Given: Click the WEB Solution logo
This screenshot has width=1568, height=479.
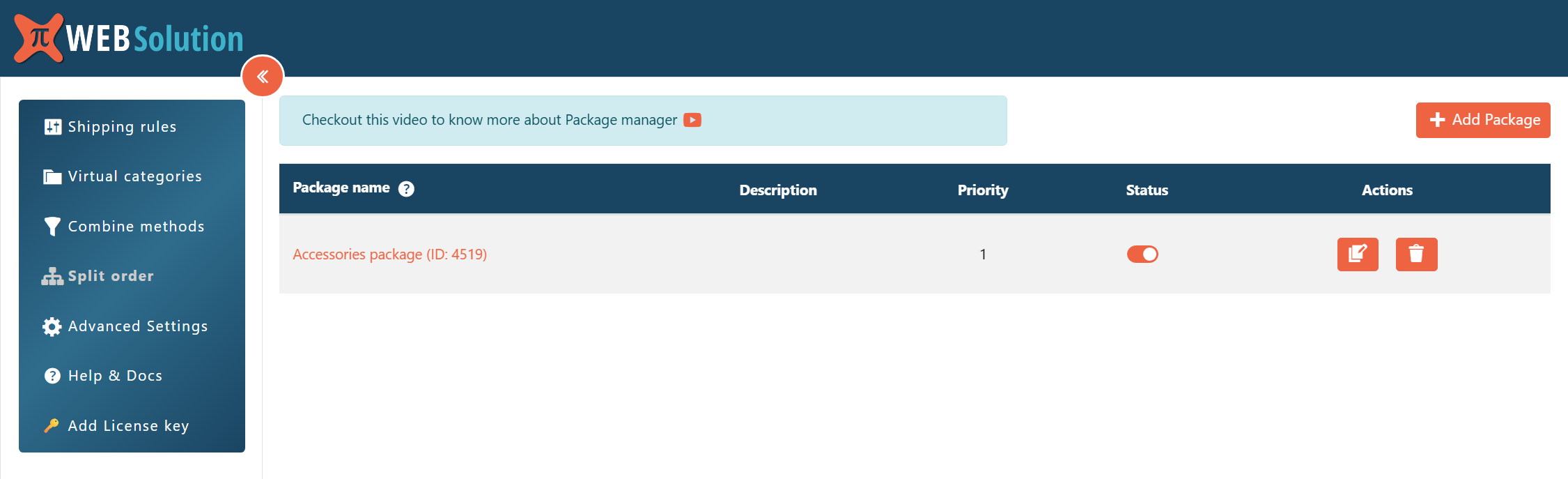Looking at the screenshot, I should coord(129,38).
